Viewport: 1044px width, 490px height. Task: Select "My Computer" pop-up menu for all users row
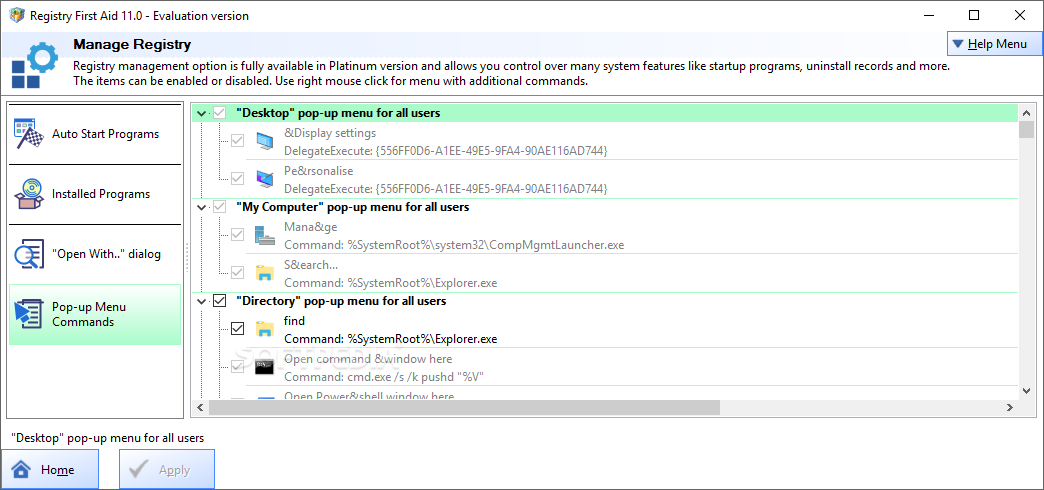[605, 207]
